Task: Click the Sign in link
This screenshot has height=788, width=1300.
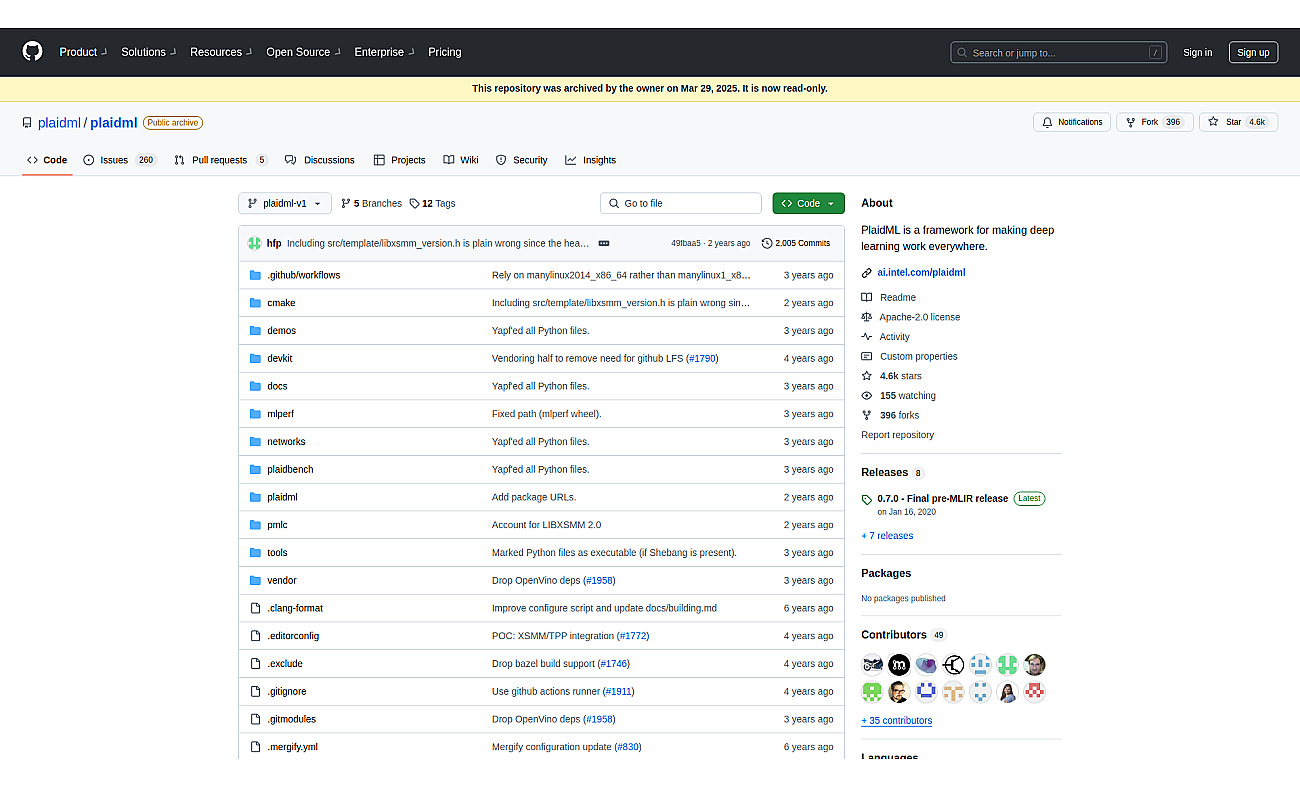Action: pos(1197,52)
